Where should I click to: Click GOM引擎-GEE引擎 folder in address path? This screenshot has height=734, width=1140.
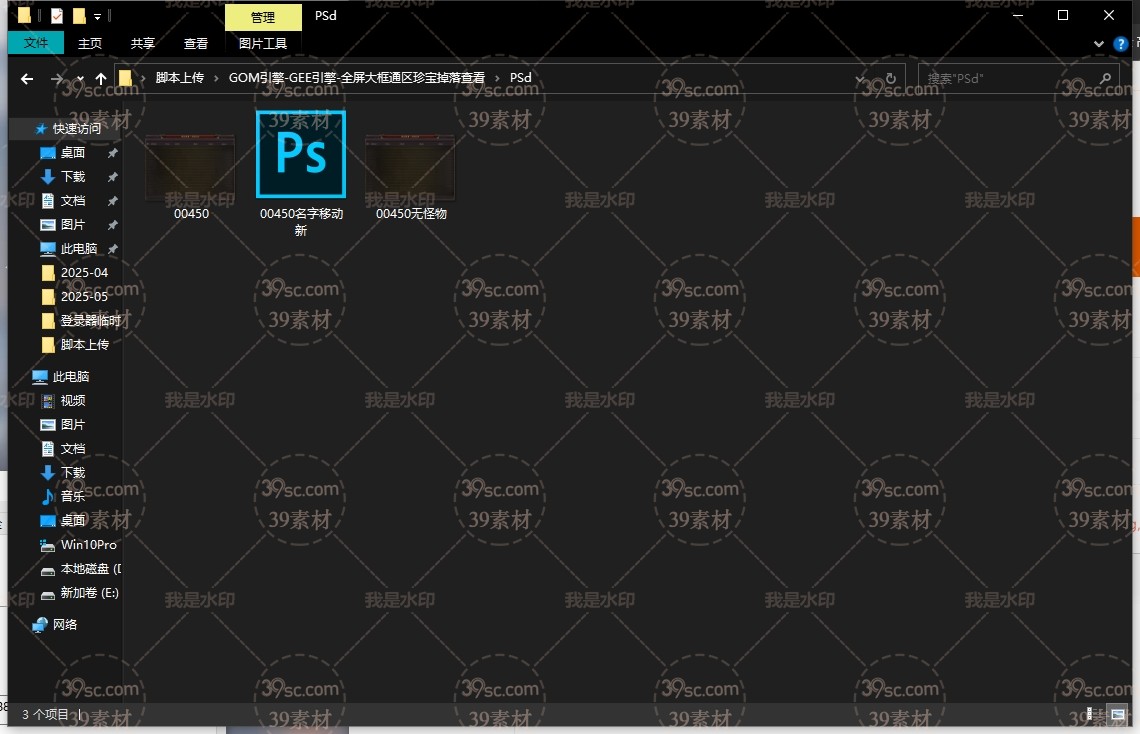coord(356,78)
